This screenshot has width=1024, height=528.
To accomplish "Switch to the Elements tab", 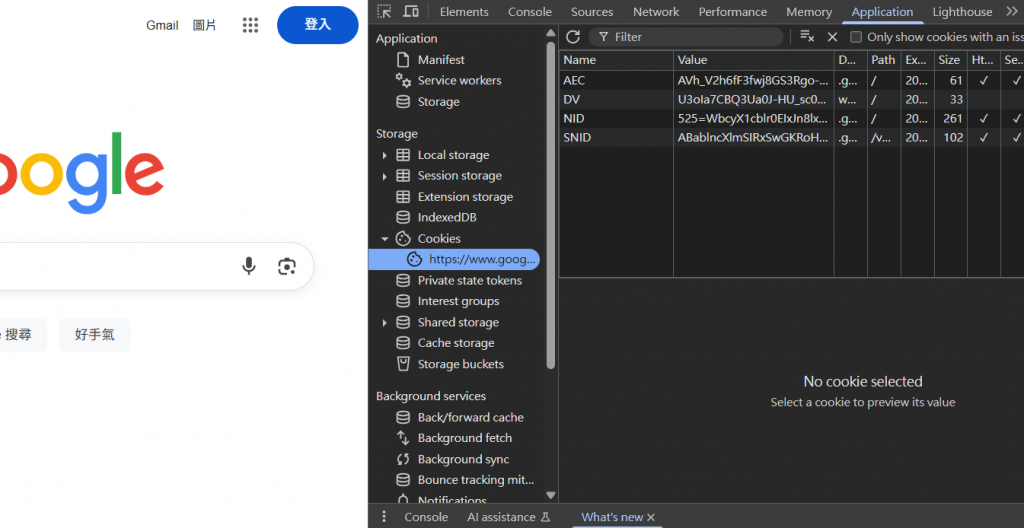I will 464,12.
